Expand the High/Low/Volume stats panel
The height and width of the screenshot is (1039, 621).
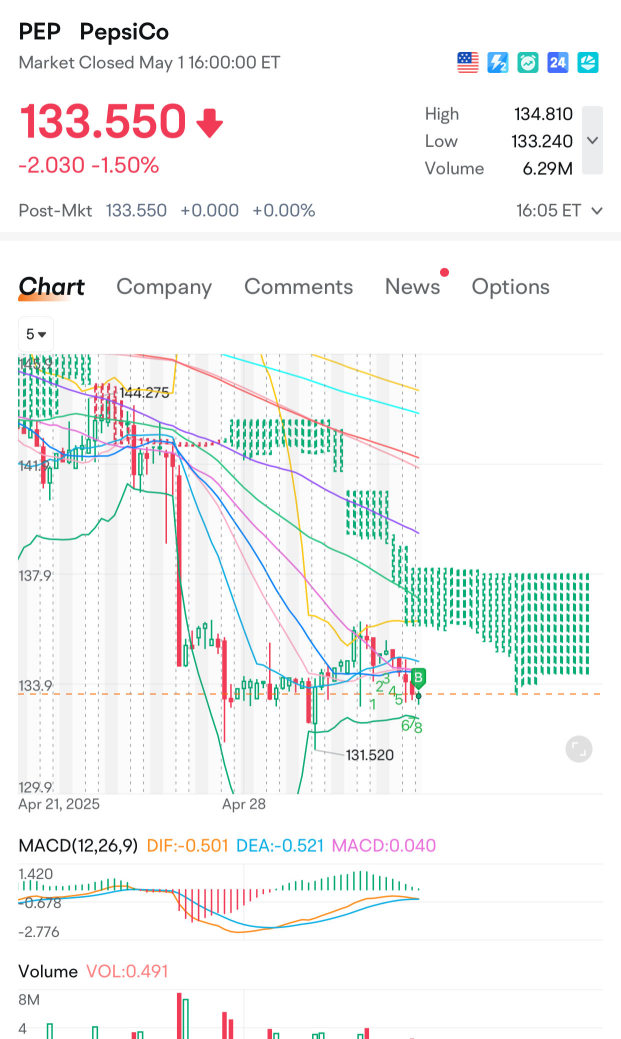(x=592, y=141)
